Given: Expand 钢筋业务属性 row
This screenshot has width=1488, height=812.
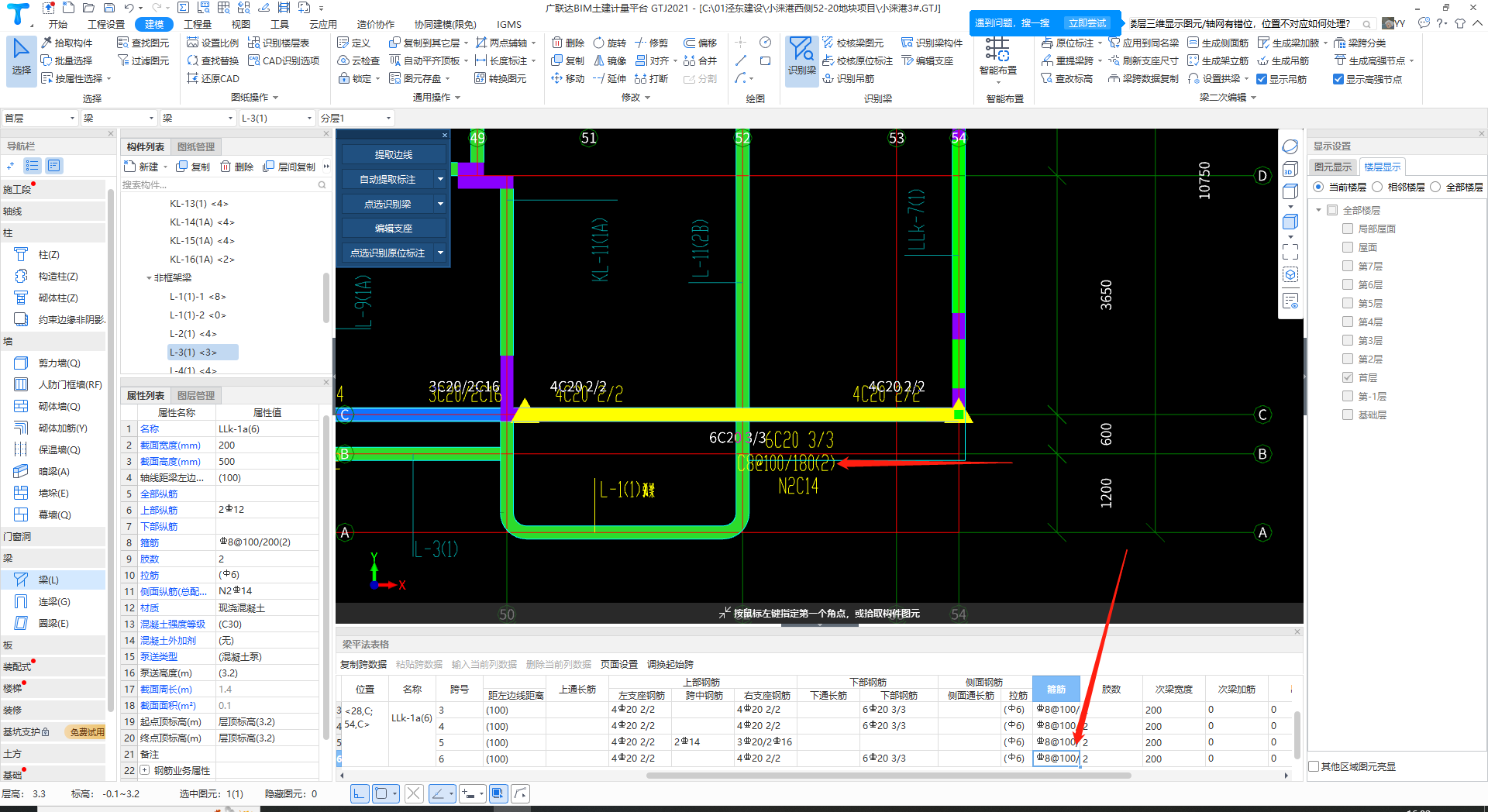Looking at the screenshot, I should tap(144, 770).
